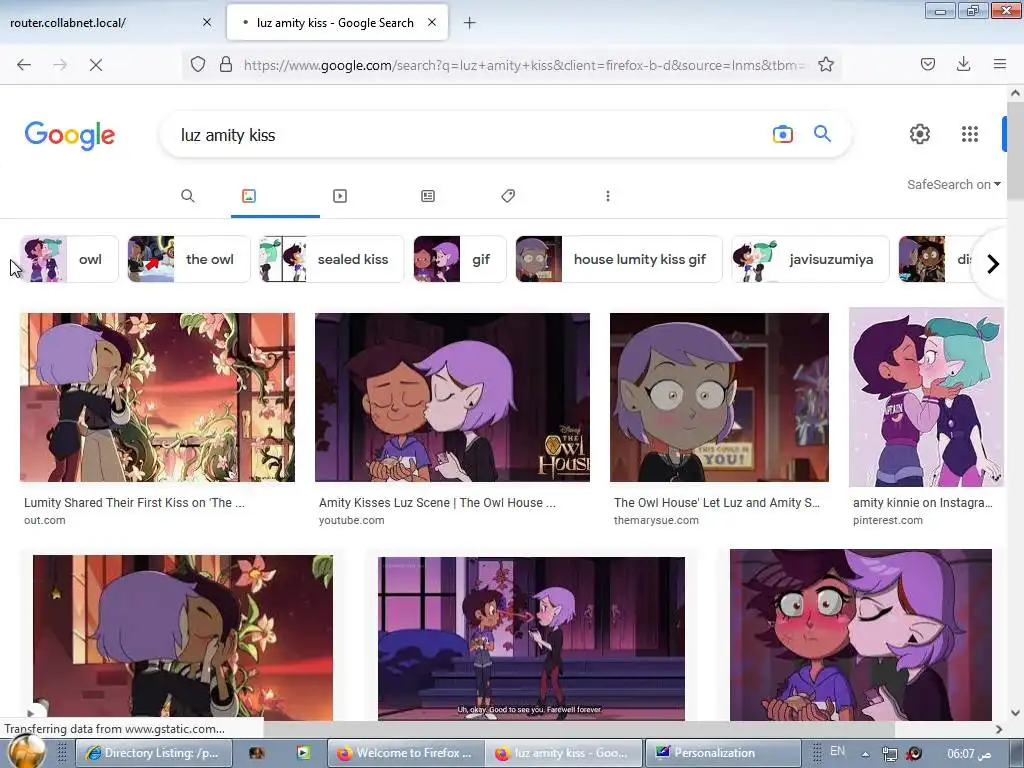Show hidden system tray icons
The height and width of the screenshot is (768, 1024).
[x=865, y=754]
